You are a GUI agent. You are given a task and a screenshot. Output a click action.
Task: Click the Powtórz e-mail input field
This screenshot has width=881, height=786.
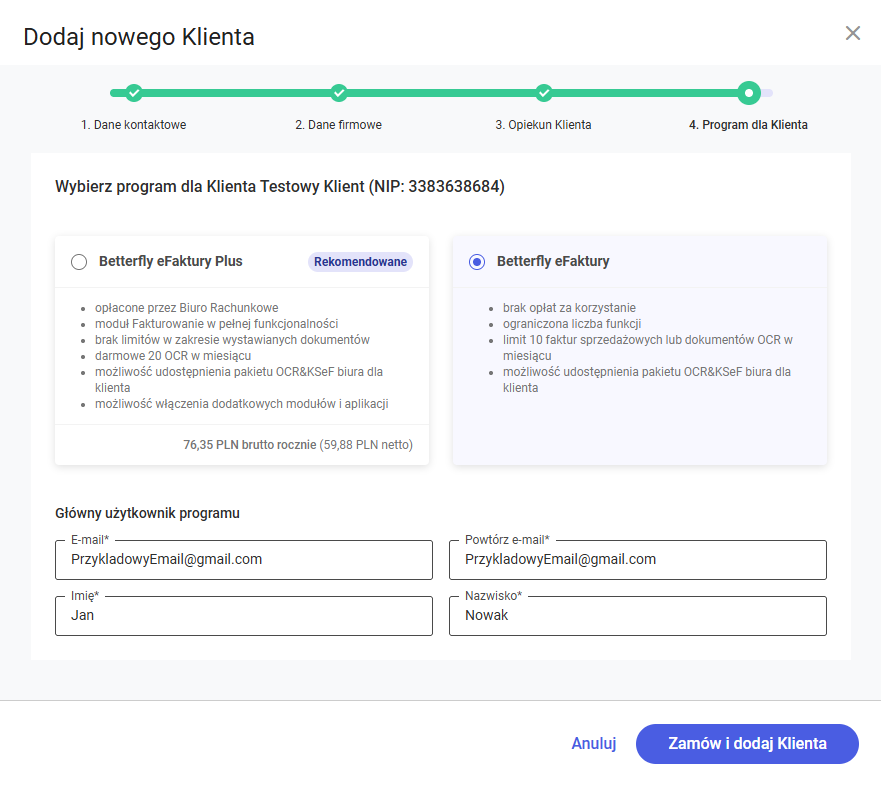pos(638,560)
